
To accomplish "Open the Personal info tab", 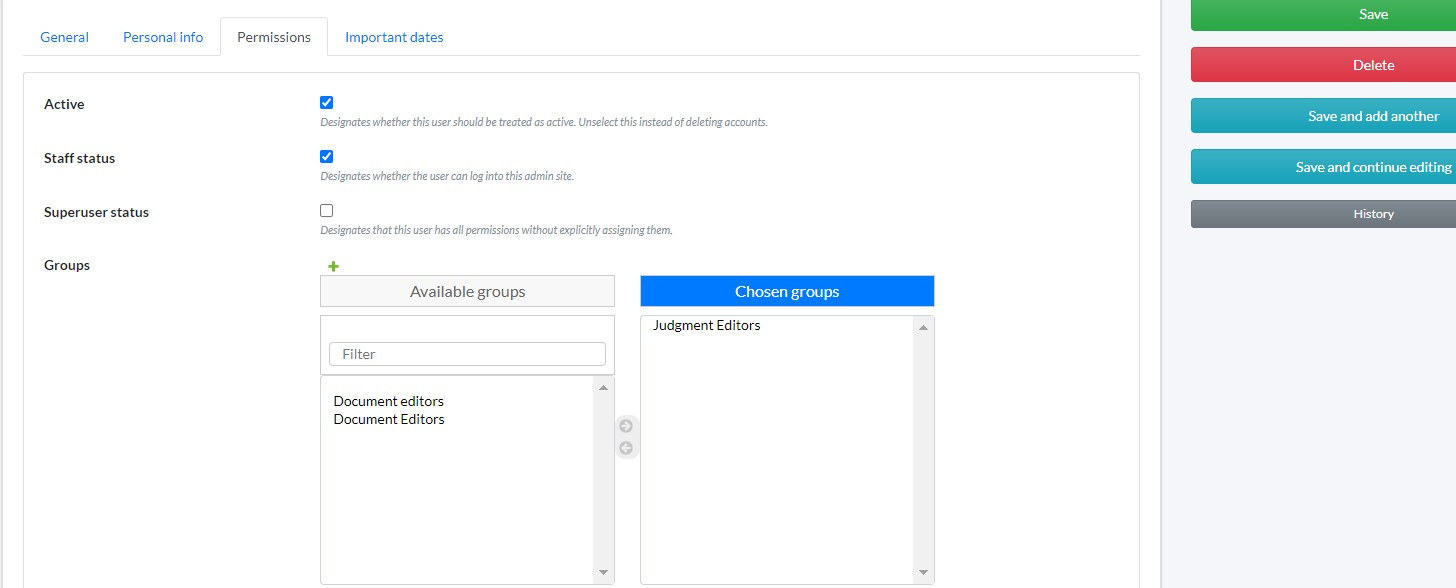I will pos(163,37).
